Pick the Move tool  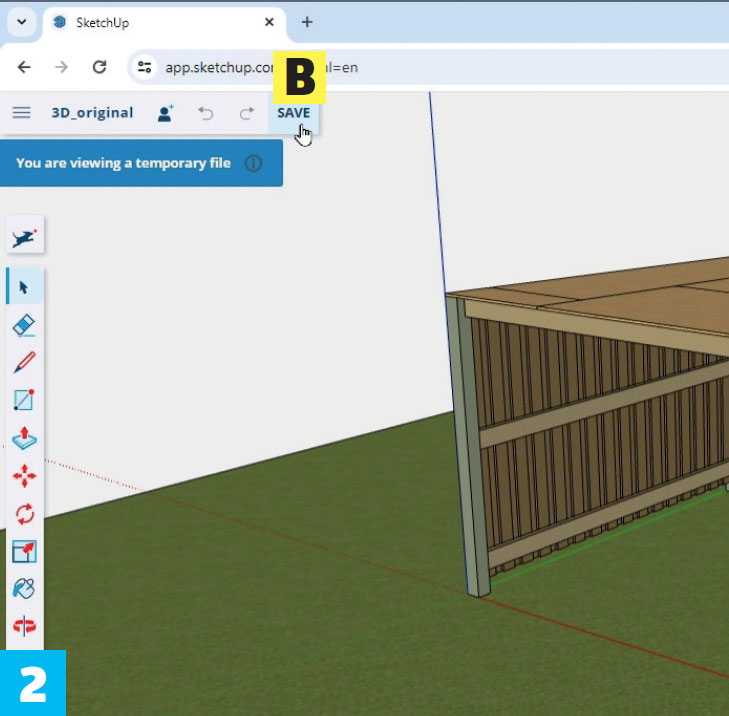point(24,476)
